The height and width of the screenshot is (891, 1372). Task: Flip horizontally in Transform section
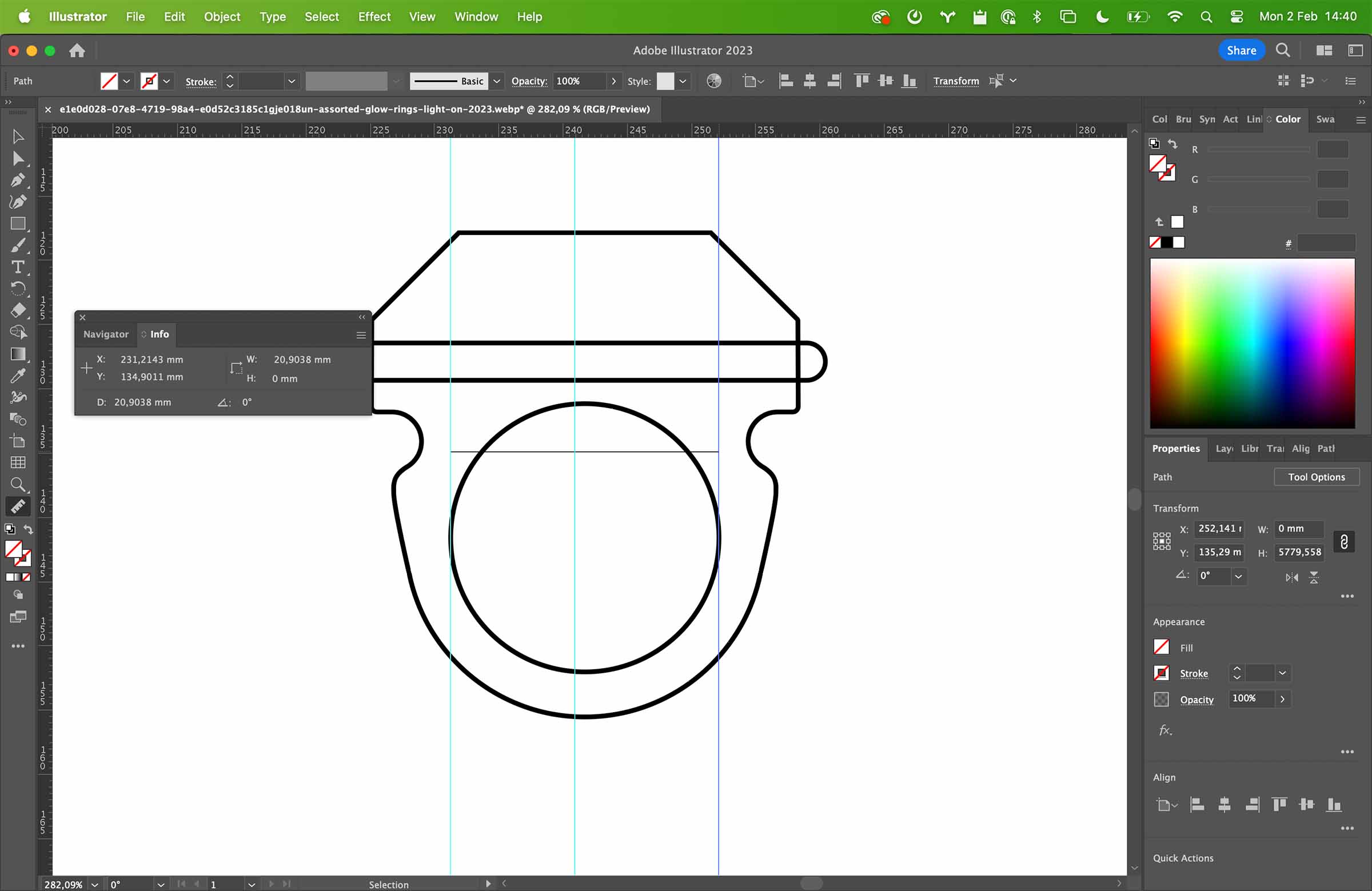coord(1291,577)
